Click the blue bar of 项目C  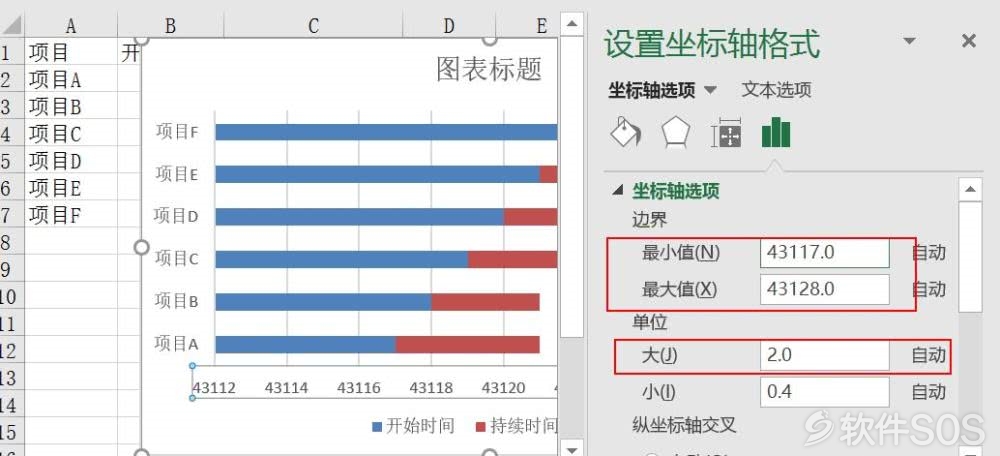pos(342,259)
